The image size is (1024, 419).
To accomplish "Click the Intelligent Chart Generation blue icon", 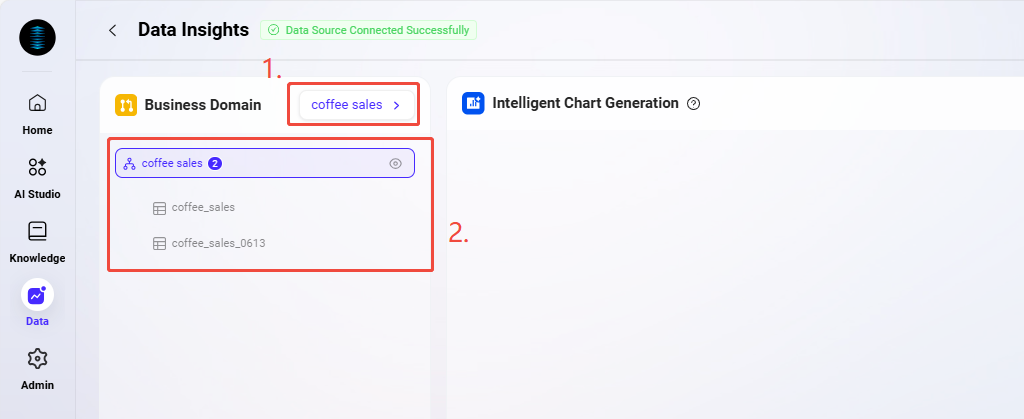I will [x=473, y=103].
